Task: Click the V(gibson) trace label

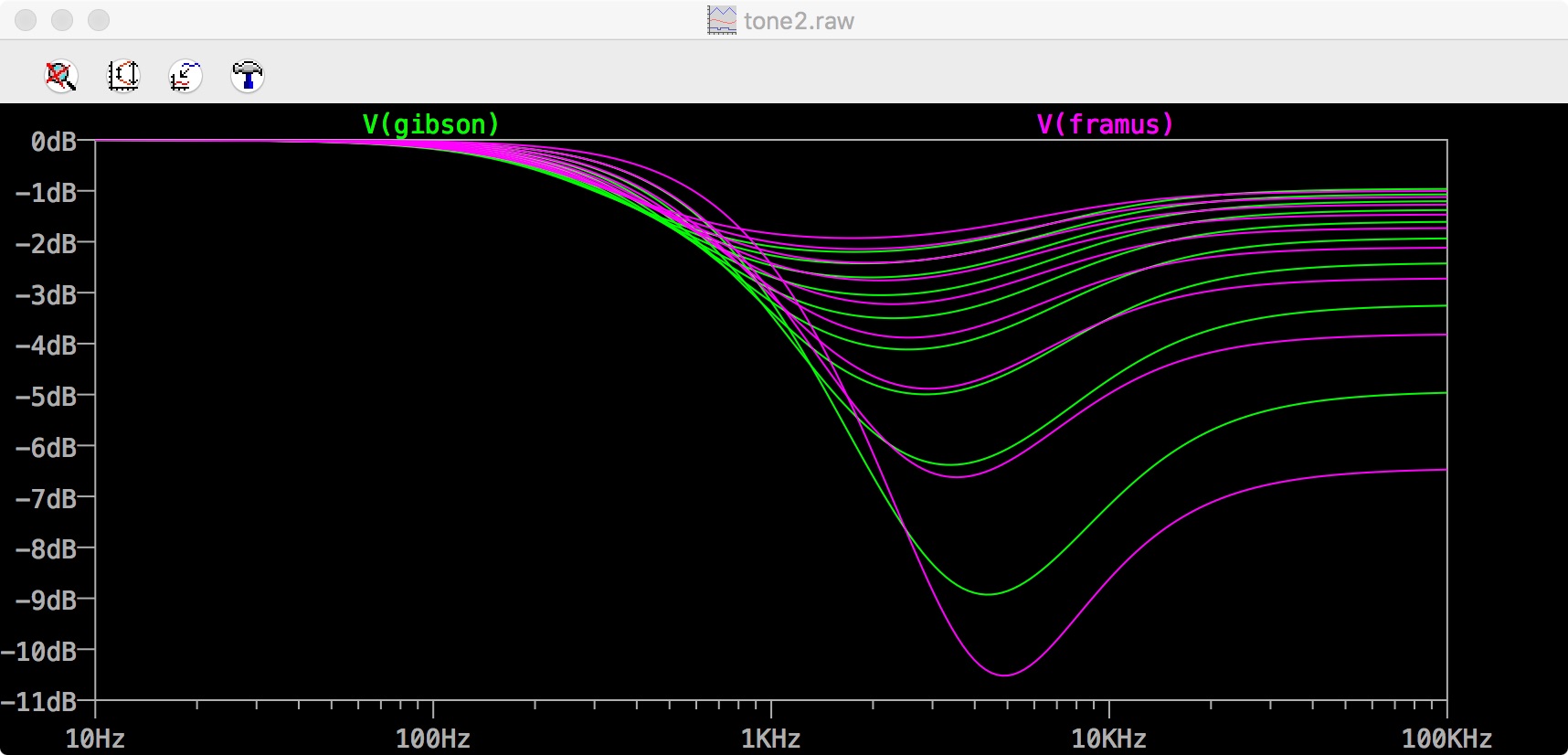Action: tap(431, 124)
